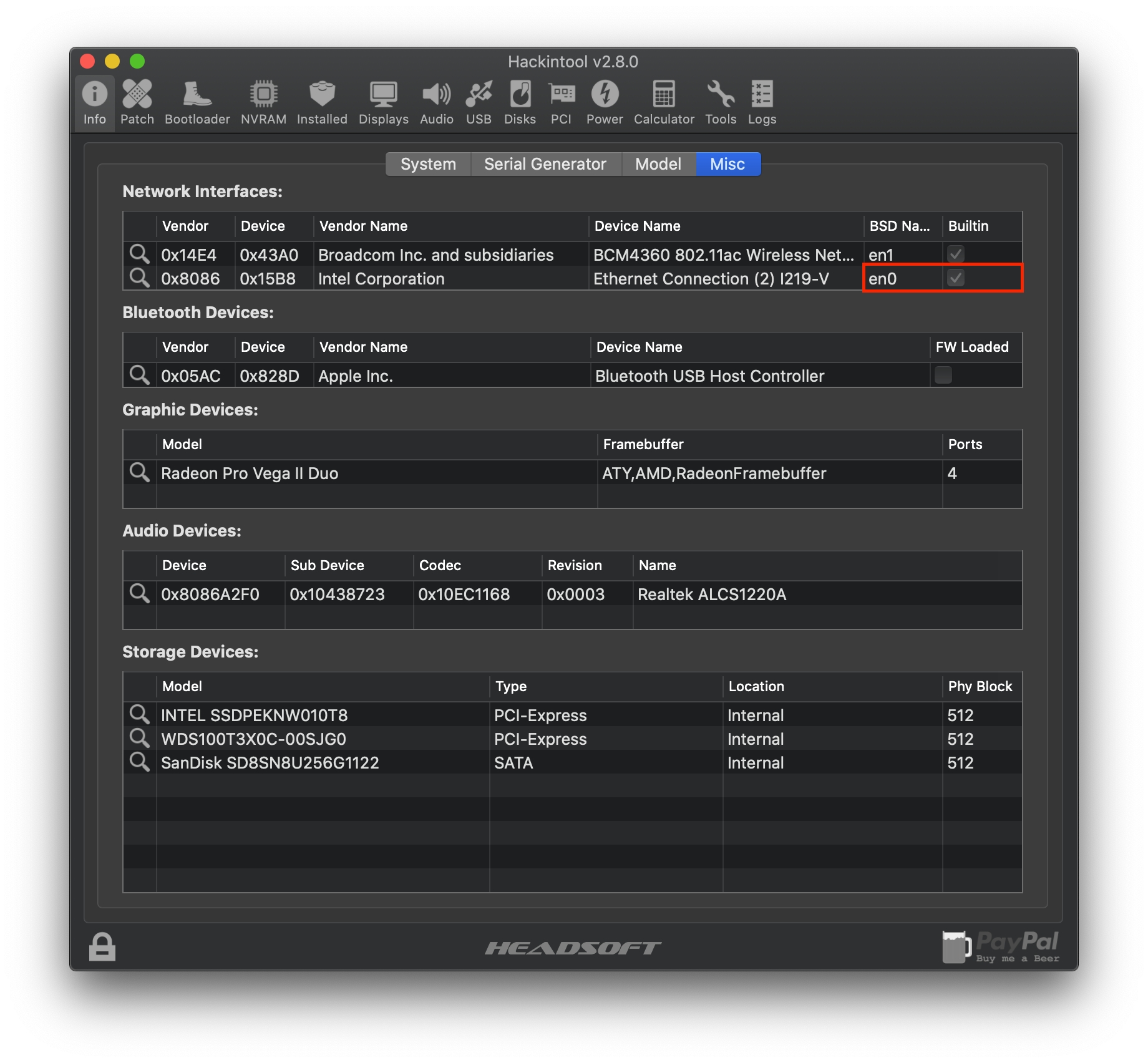Screen dimensions: 1148x1063
Task: Select the Realtek ALCS1220A name cell
Action: [x=828, y=594]
